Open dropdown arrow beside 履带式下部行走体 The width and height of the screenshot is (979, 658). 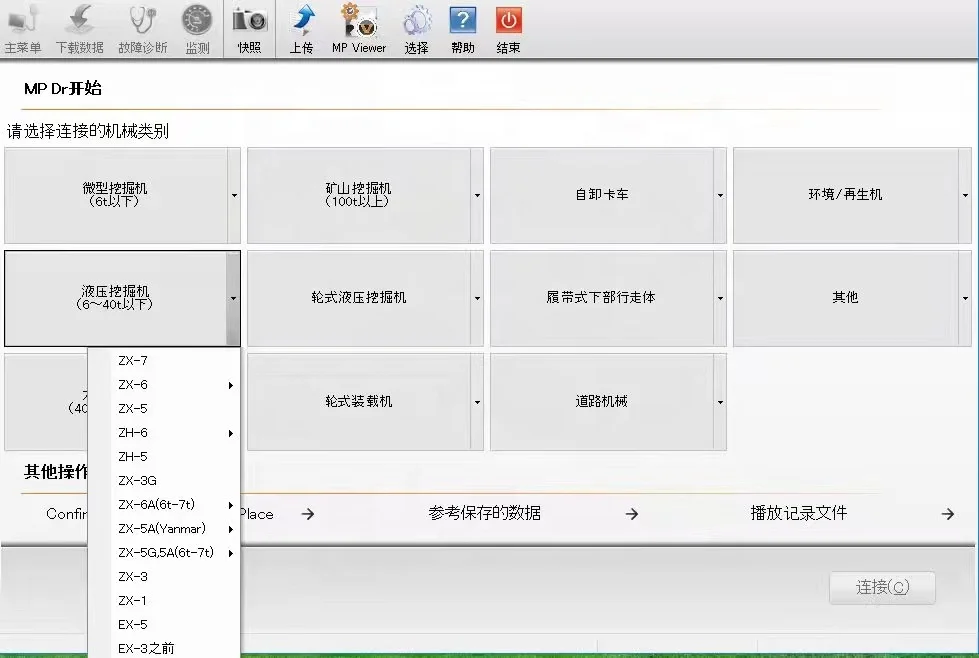(x=720, y=298)
